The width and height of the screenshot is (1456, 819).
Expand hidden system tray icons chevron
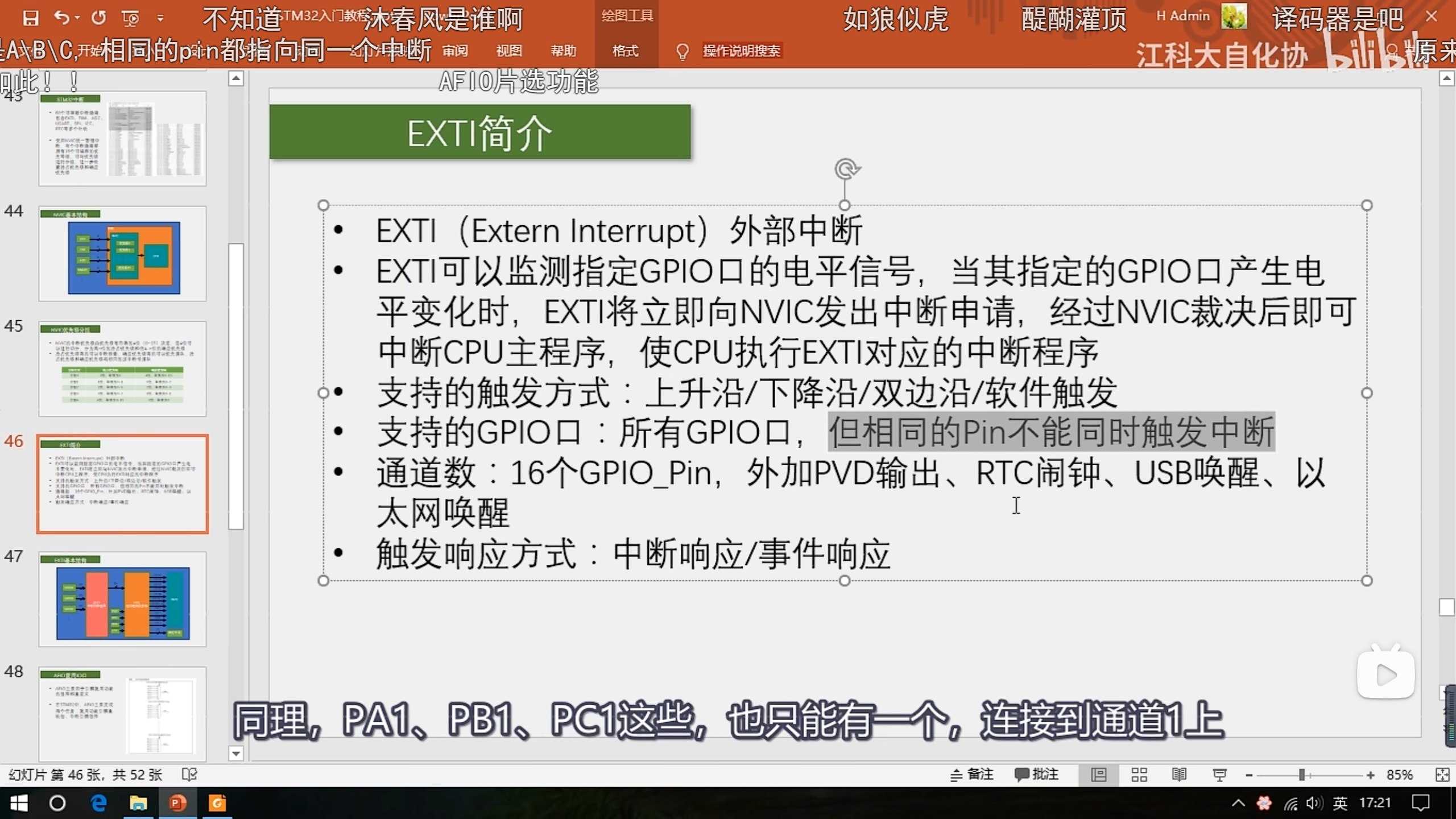point(1238,803)
